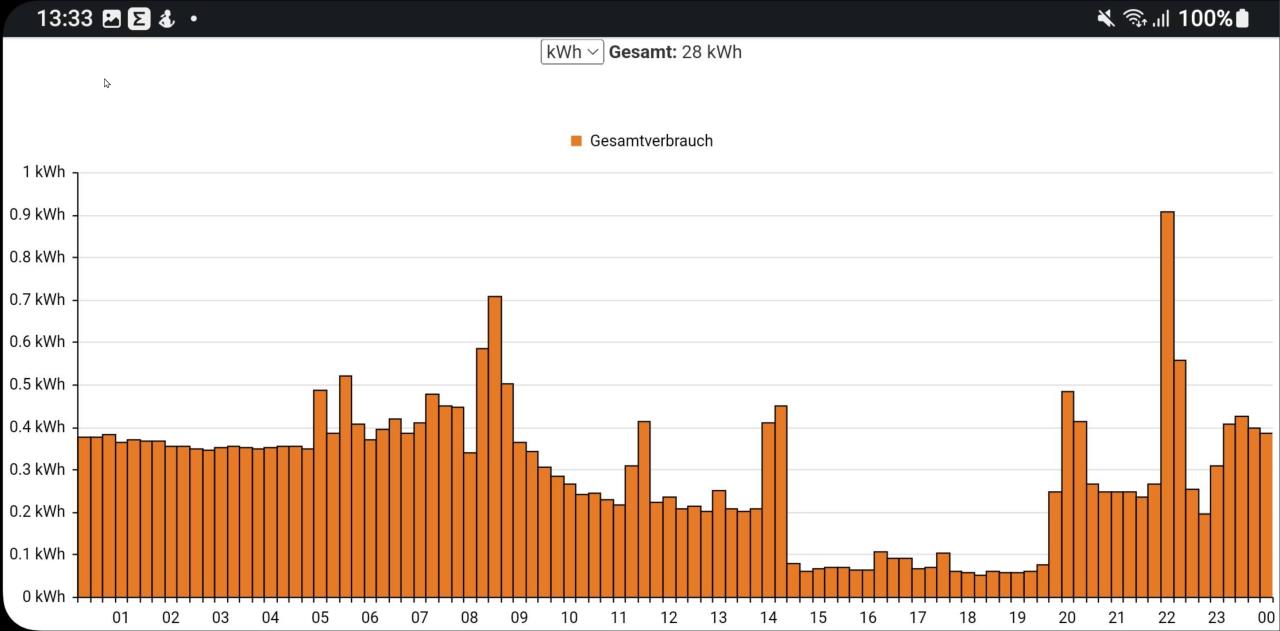Click the orange Gesamtverbrauch legend swatch
The width and height of the screenshot is (1280, 631).
[576, 141]
